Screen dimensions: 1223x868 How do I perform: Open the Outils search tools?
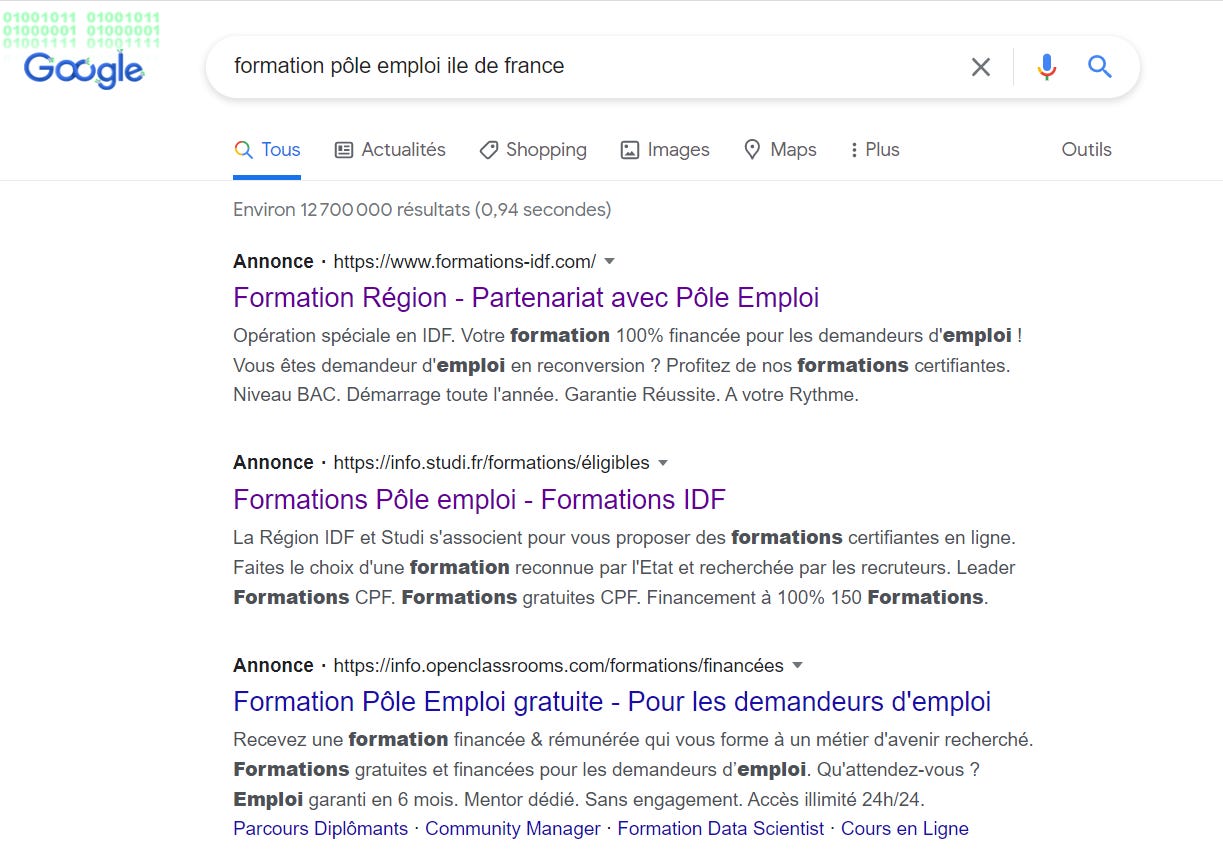[1086, 150]
